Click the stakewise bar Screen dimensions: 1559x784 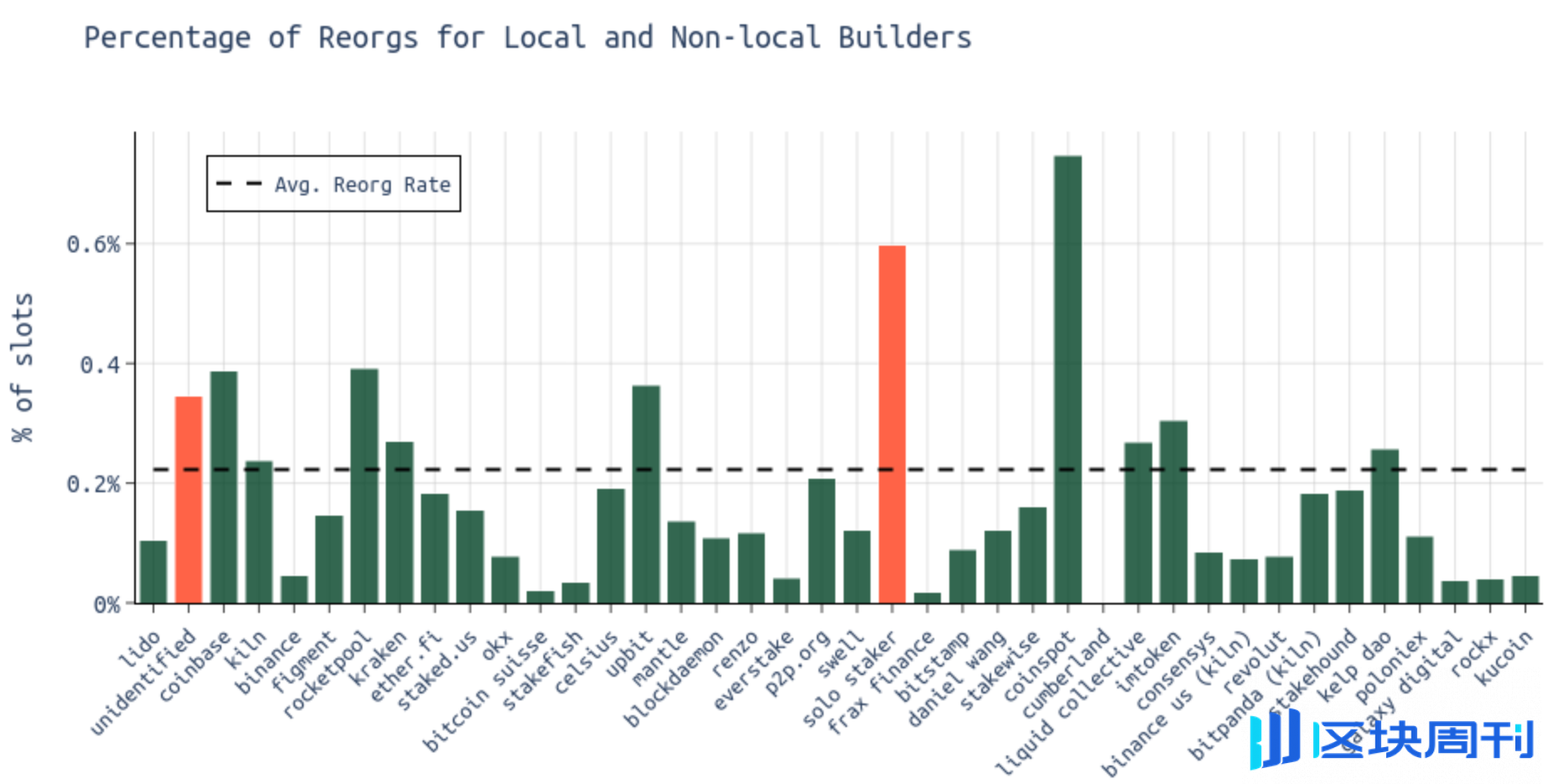coord(1032,555)
